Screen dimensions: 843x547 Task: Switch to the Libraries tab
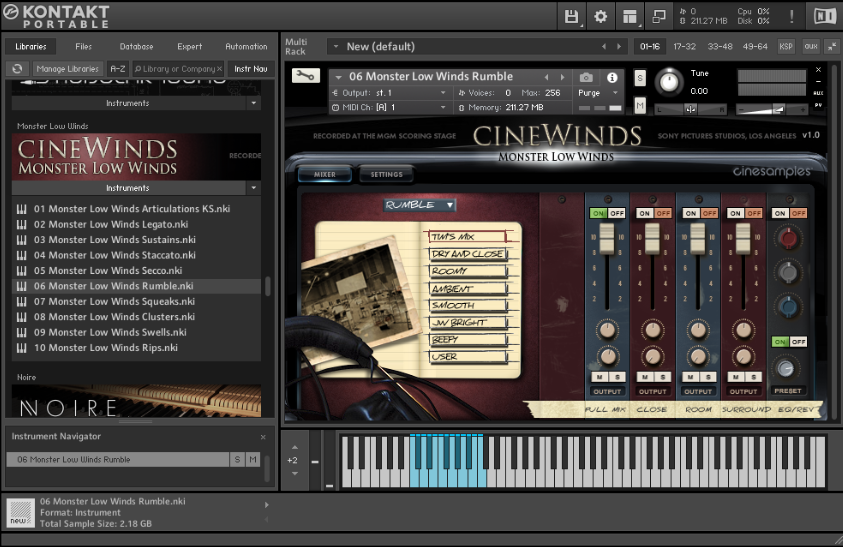point(31,47)
